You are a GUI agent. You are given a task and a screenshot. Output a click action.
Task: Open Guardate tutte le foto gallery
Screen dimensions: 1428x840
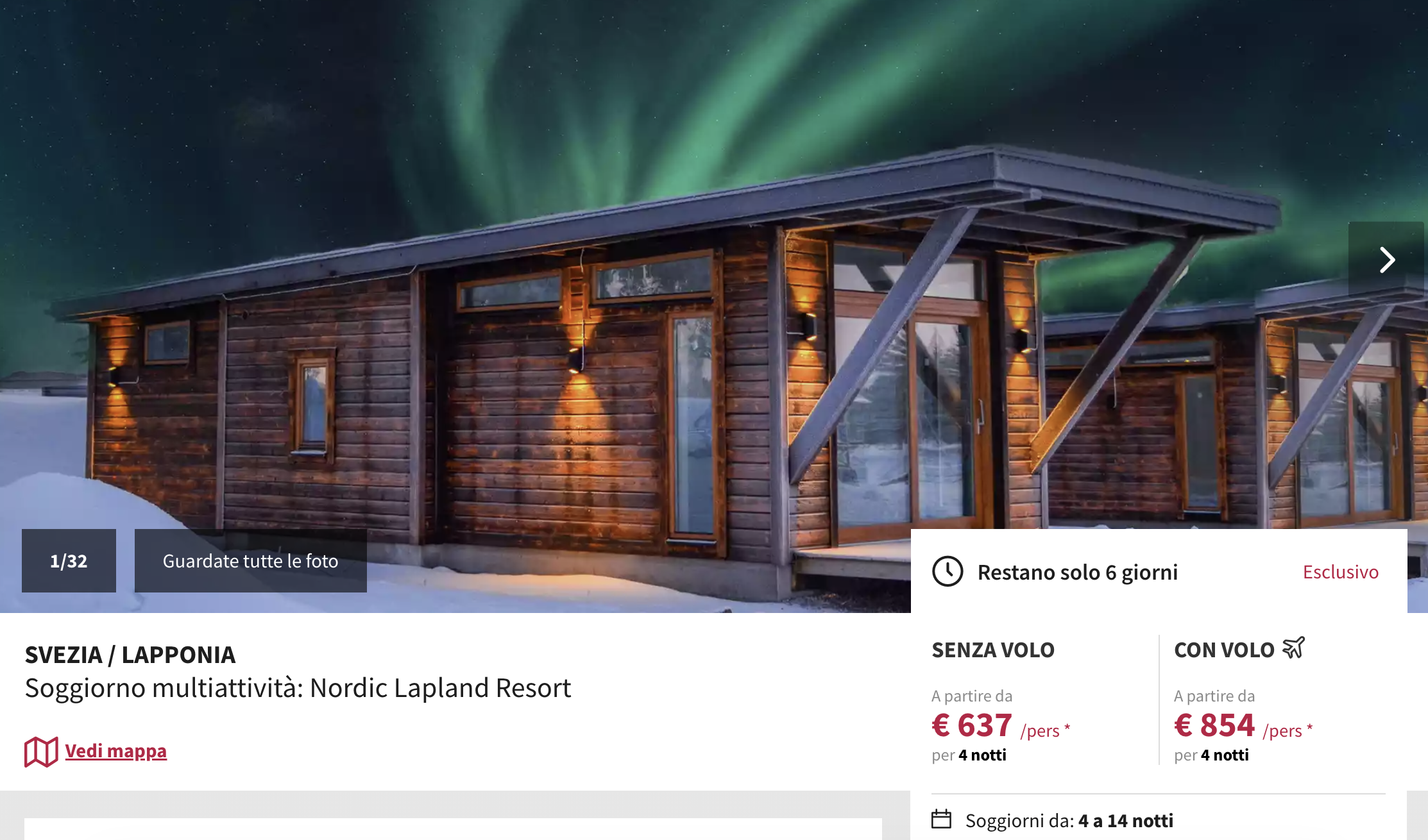coord(251,560)
